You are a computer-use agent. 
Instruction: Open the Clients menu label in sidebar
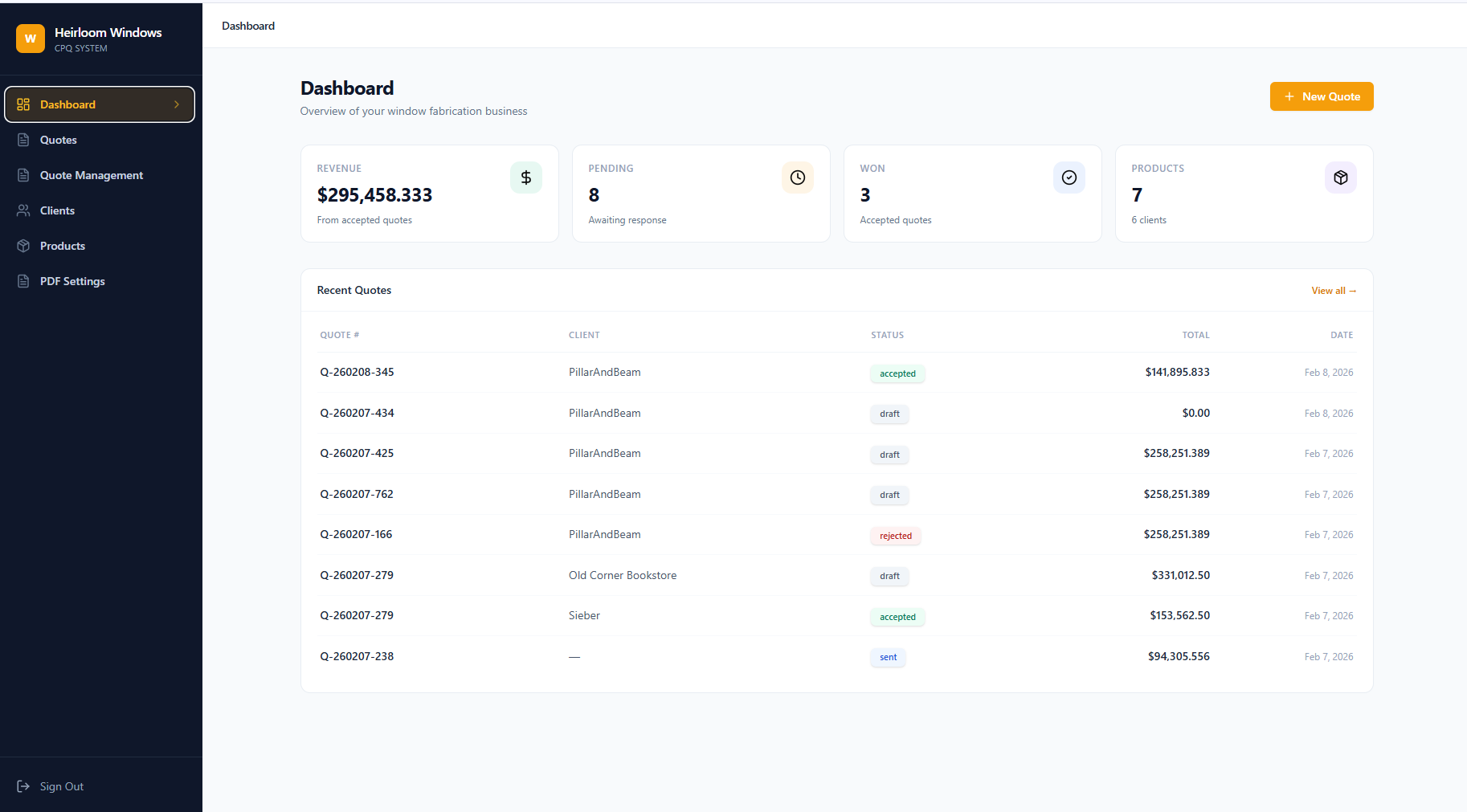[x=57, y=210]
